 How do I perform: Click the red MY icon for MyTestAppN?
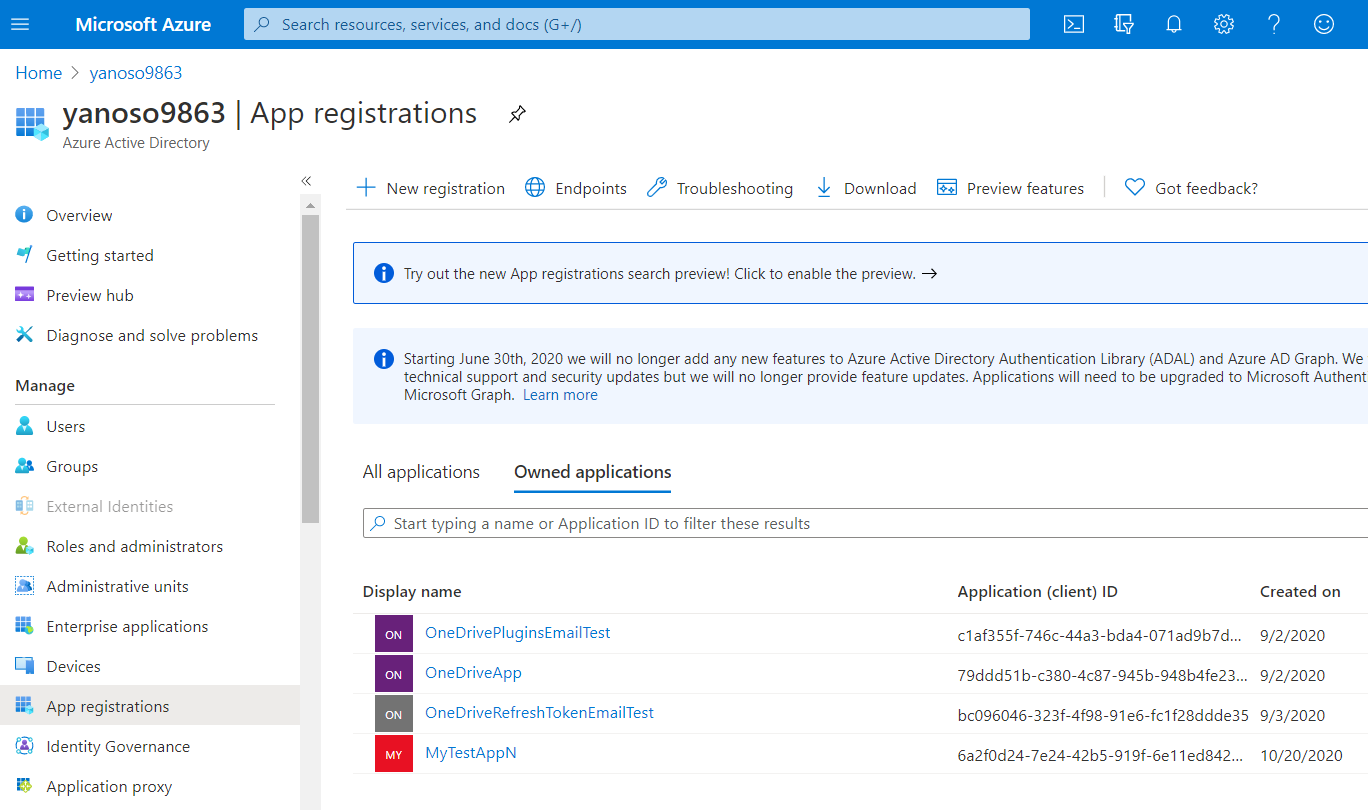pos(394,754)
